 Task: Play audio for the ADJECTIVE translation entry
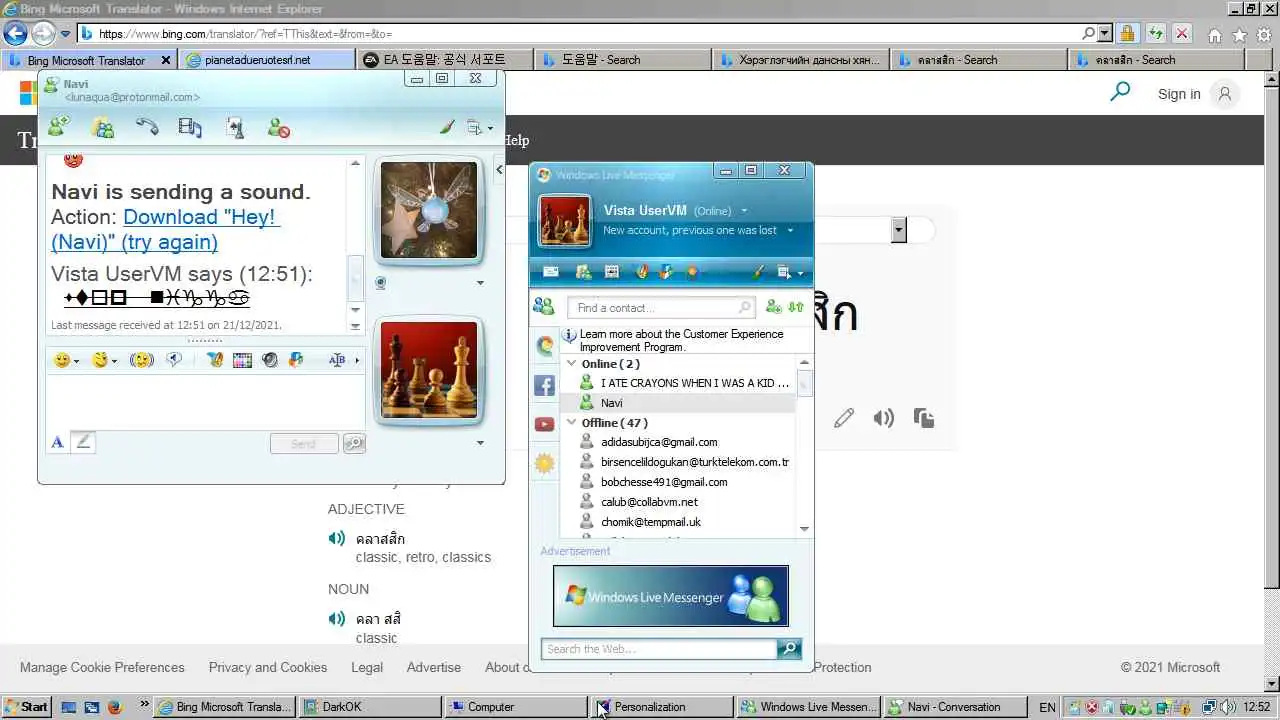(337, 539)
